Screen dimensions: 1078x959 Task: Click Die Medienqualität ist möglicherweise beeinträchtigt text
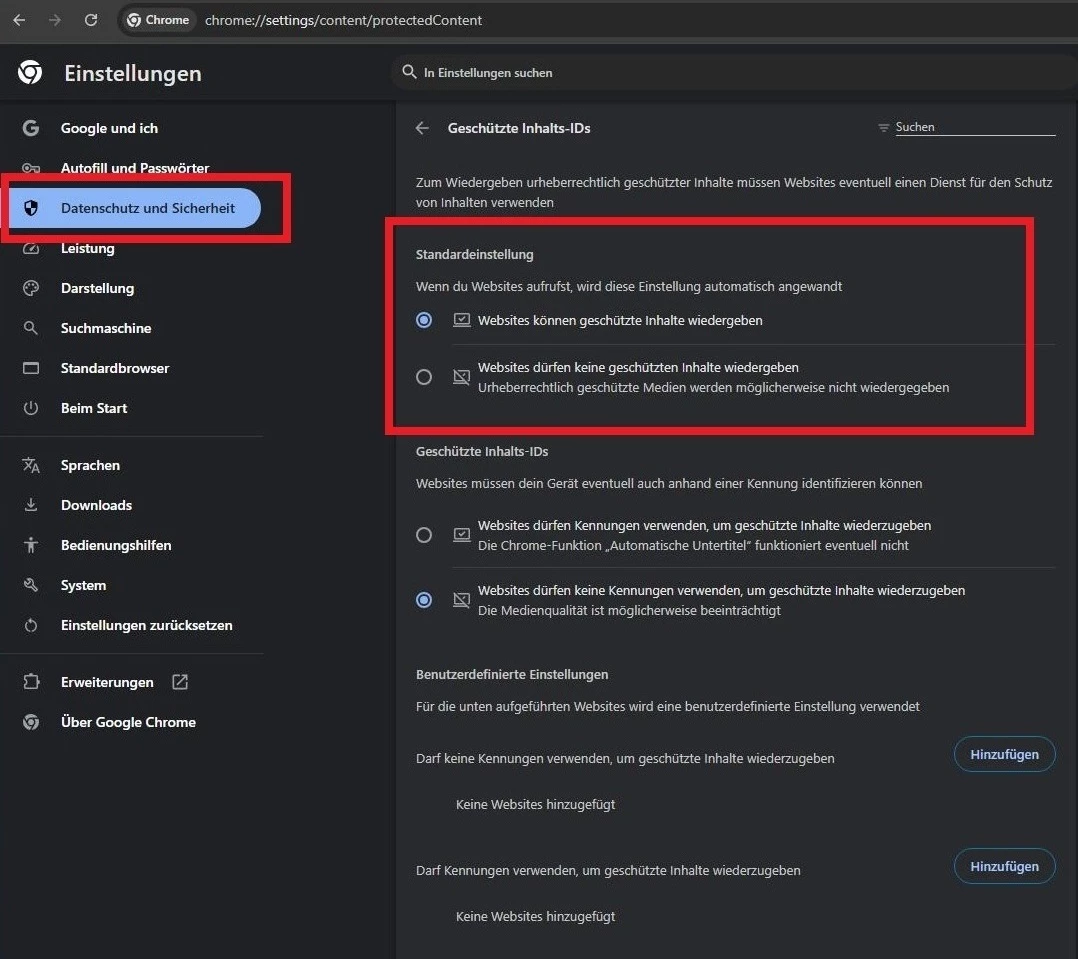(629, 610)
